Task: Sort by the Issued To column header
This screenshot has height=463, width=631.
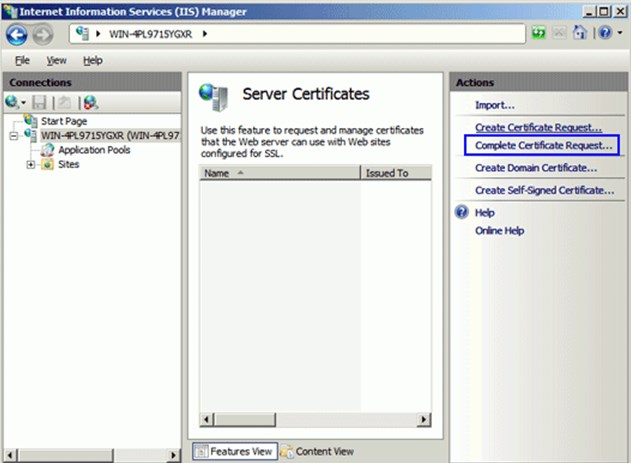Action: [x=396, y=173]
